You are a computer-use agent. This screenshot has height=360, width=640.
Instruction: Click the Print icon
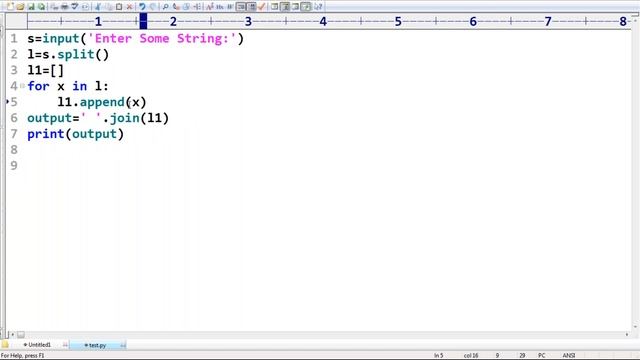tap(64, 7)
